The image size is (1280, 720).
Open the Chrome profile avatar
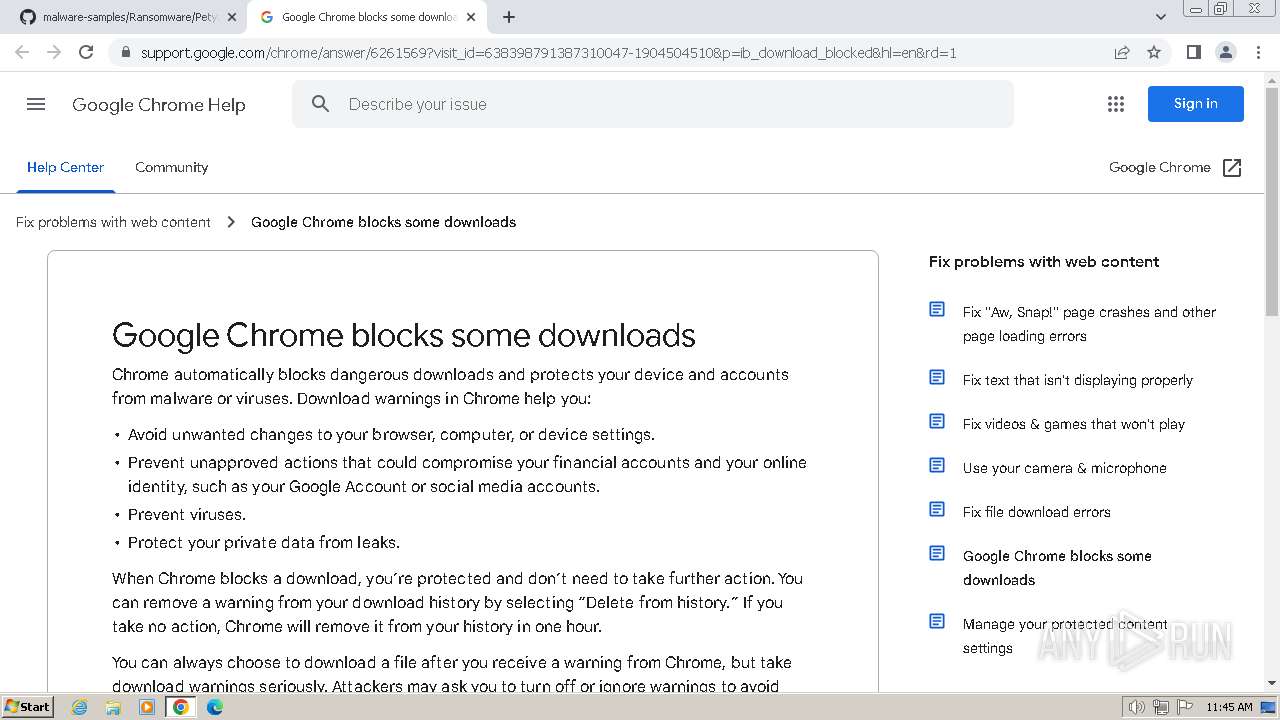[x=1225, y=52]
